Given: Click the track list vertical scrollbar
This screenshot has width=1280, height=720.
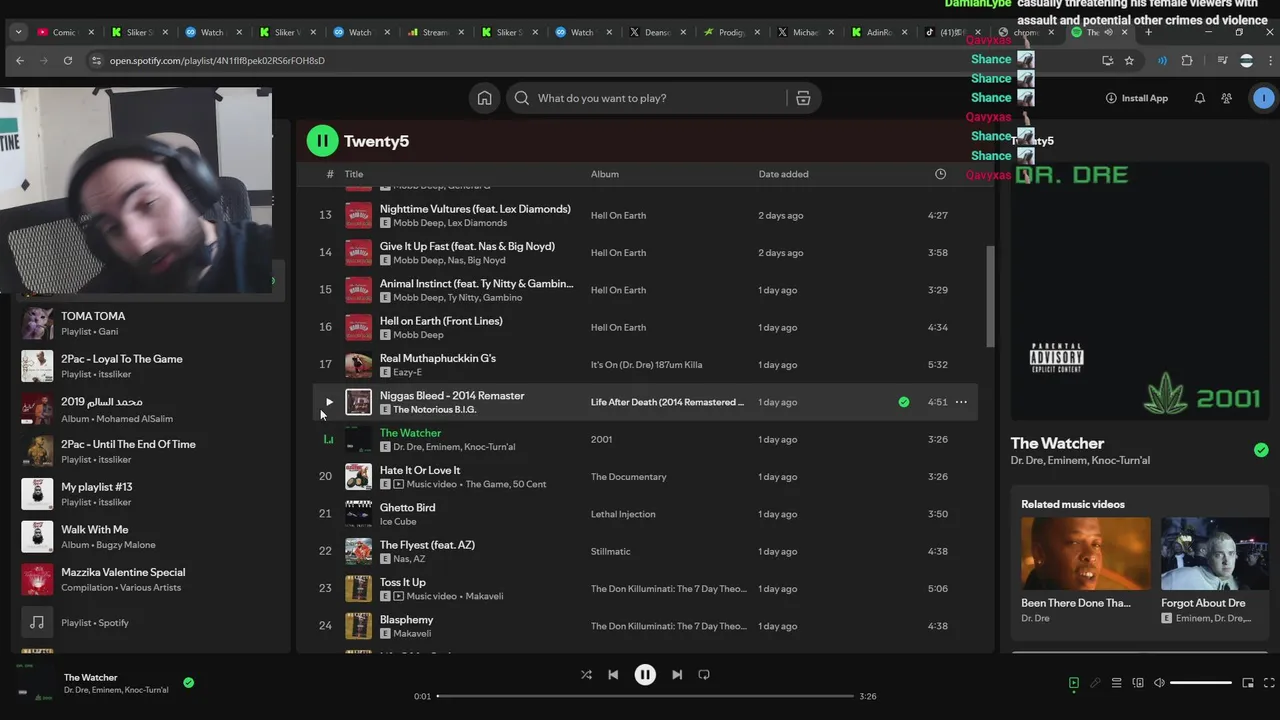Looking at the screenshot, I should pyautogui.click(x=992, y=296).
